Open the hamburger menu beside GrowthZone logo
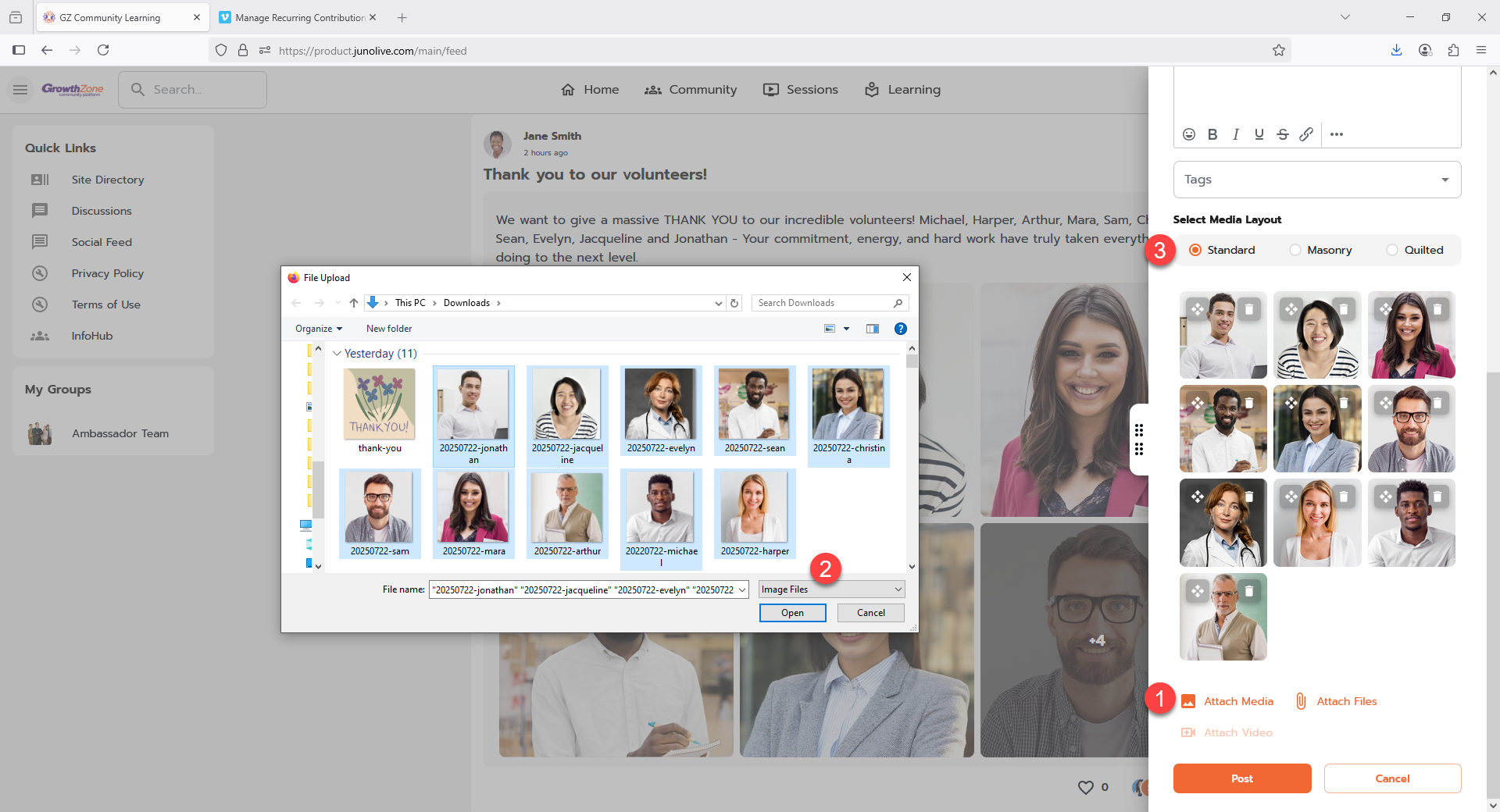 [x=20, y=90]
